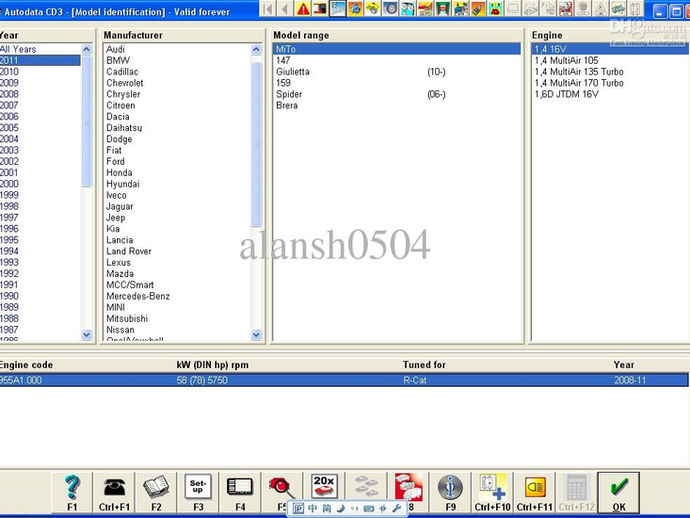Select Spider in Model range list
The height and width of the screenshot is (518, 690).
tap(397, 94)
